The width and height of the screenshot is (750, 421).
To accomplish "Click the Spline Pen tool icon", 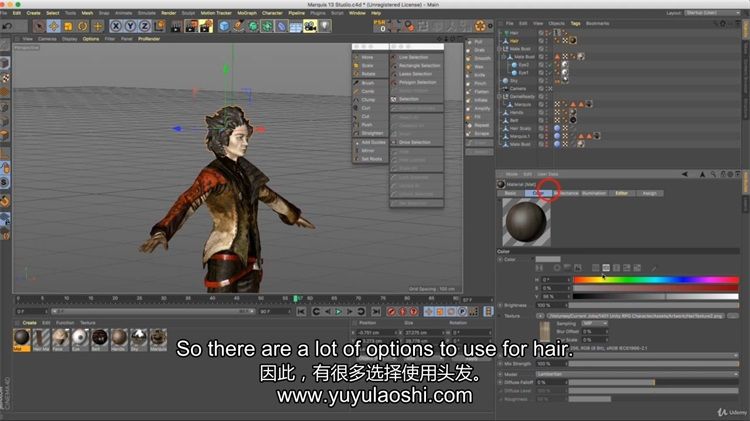I will tap(238, 26).
